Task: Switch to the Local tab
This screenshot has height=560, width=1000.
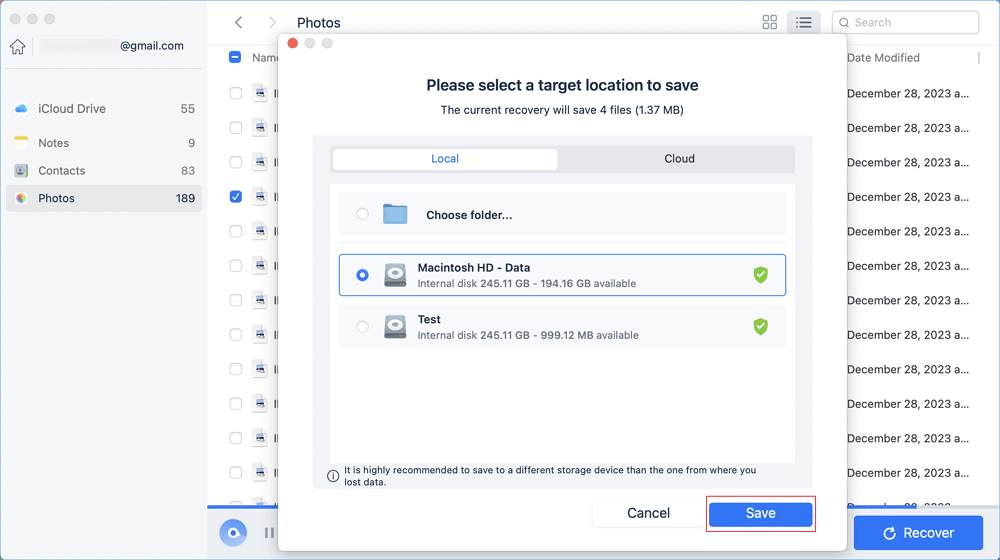Action: coord(445,159)
